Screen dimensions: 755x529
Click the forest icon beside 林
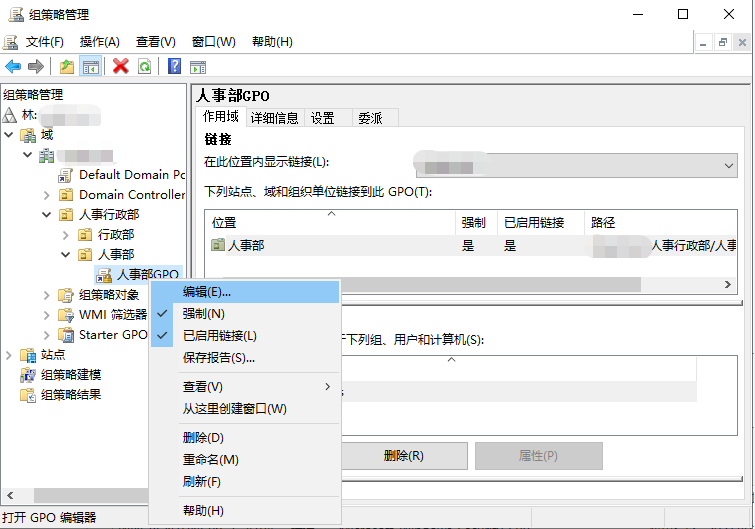click(9, 115)
